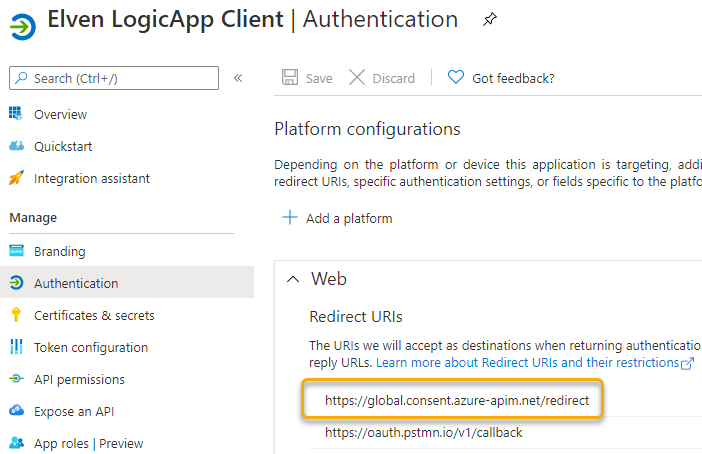Click the Branding www icon
Viewport: 702px width, 454px height.
pos(17,250)
